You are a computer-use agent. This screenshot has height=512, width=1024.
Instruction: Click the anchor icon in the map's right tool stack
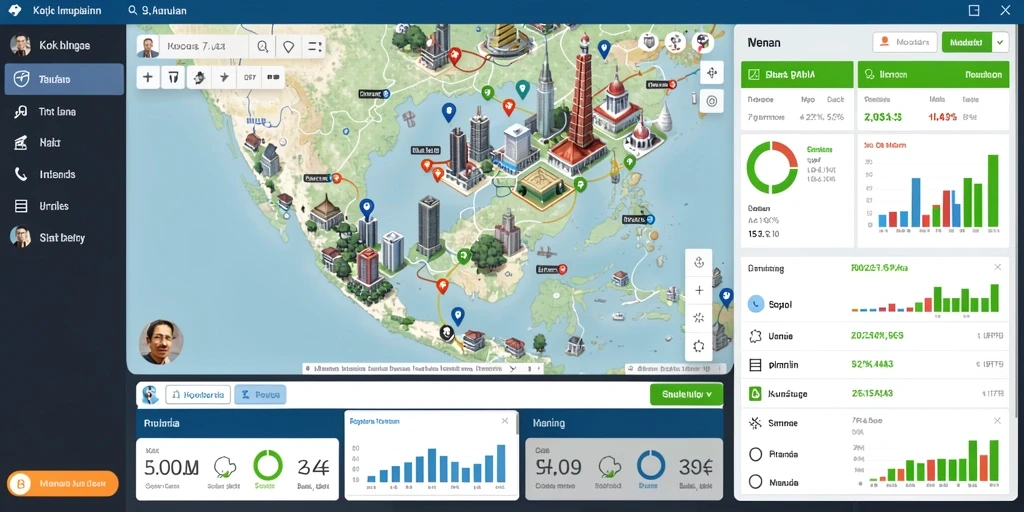click(699, 263)
